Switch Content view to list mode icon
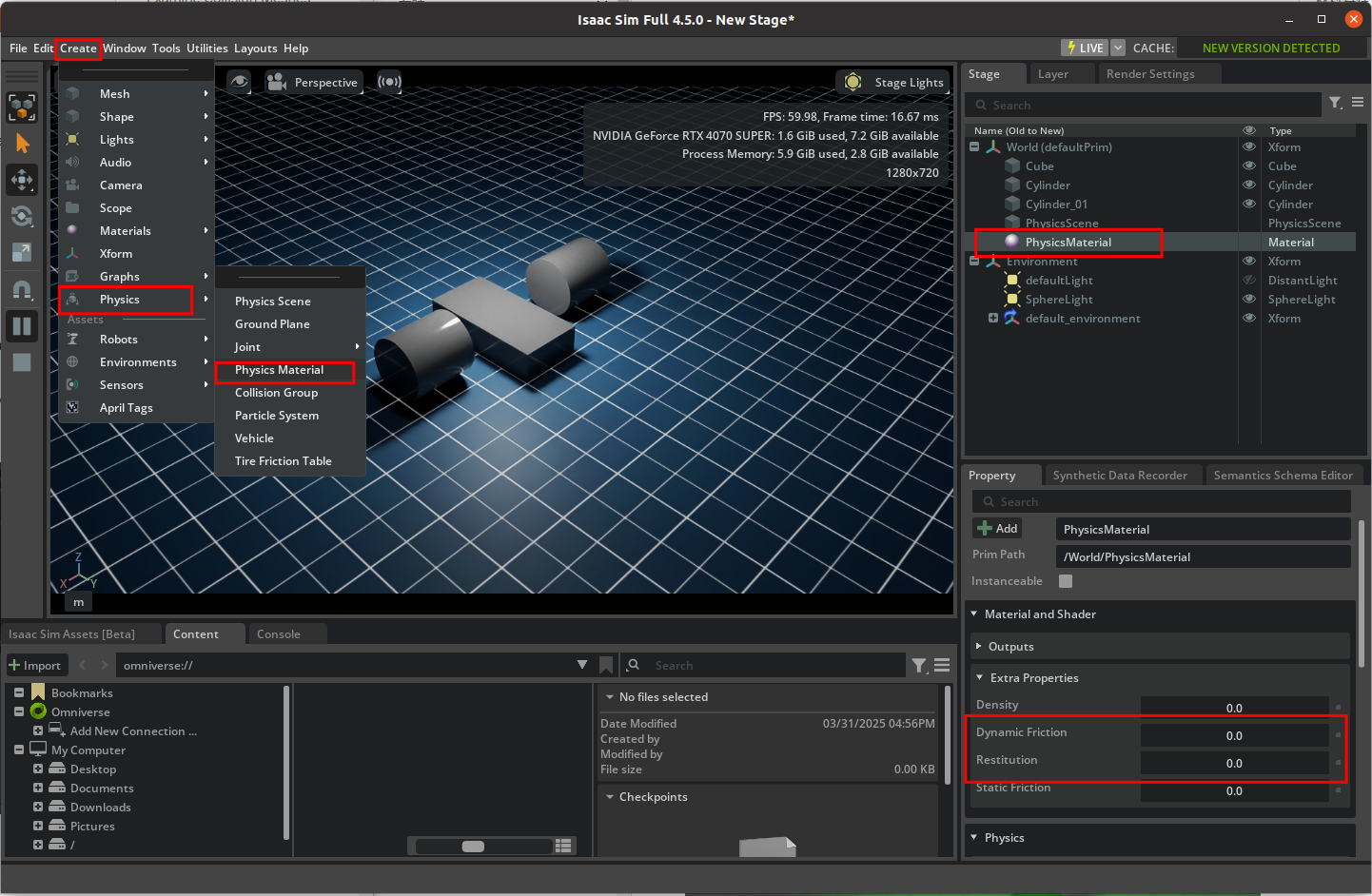The image size is (1372, 896). tap(563, 846)
